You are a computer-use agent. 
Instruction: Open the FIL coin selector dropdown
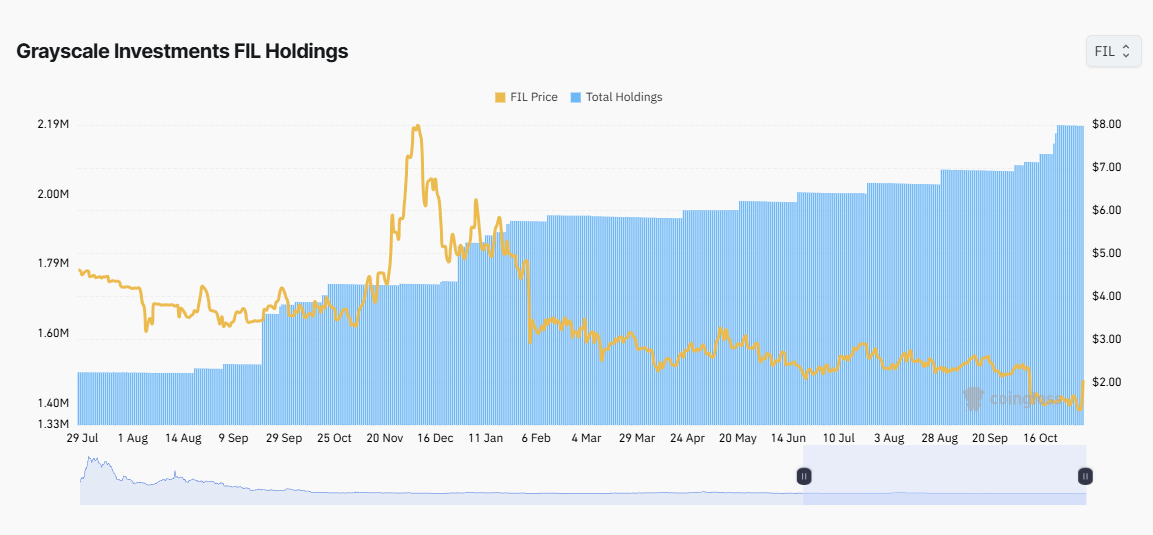(x=1113, y=51)
